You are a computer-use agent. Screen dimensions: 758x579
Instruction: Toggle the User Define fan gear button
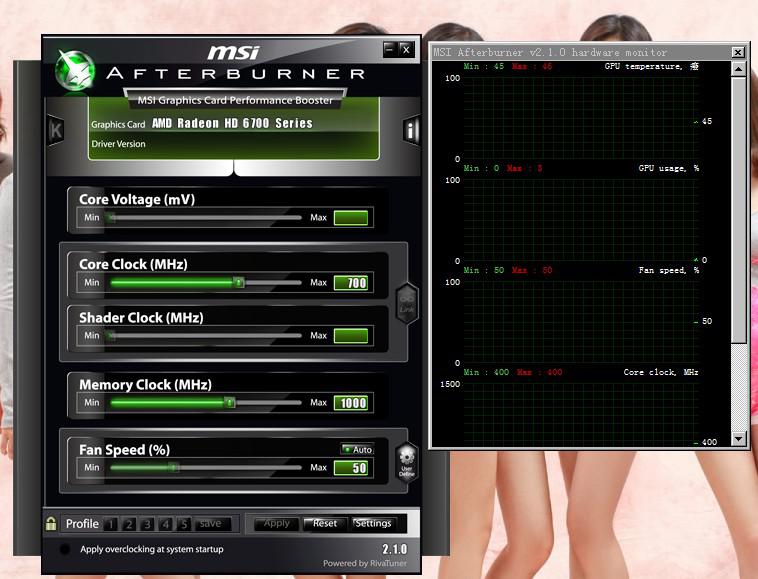point(407,463)
